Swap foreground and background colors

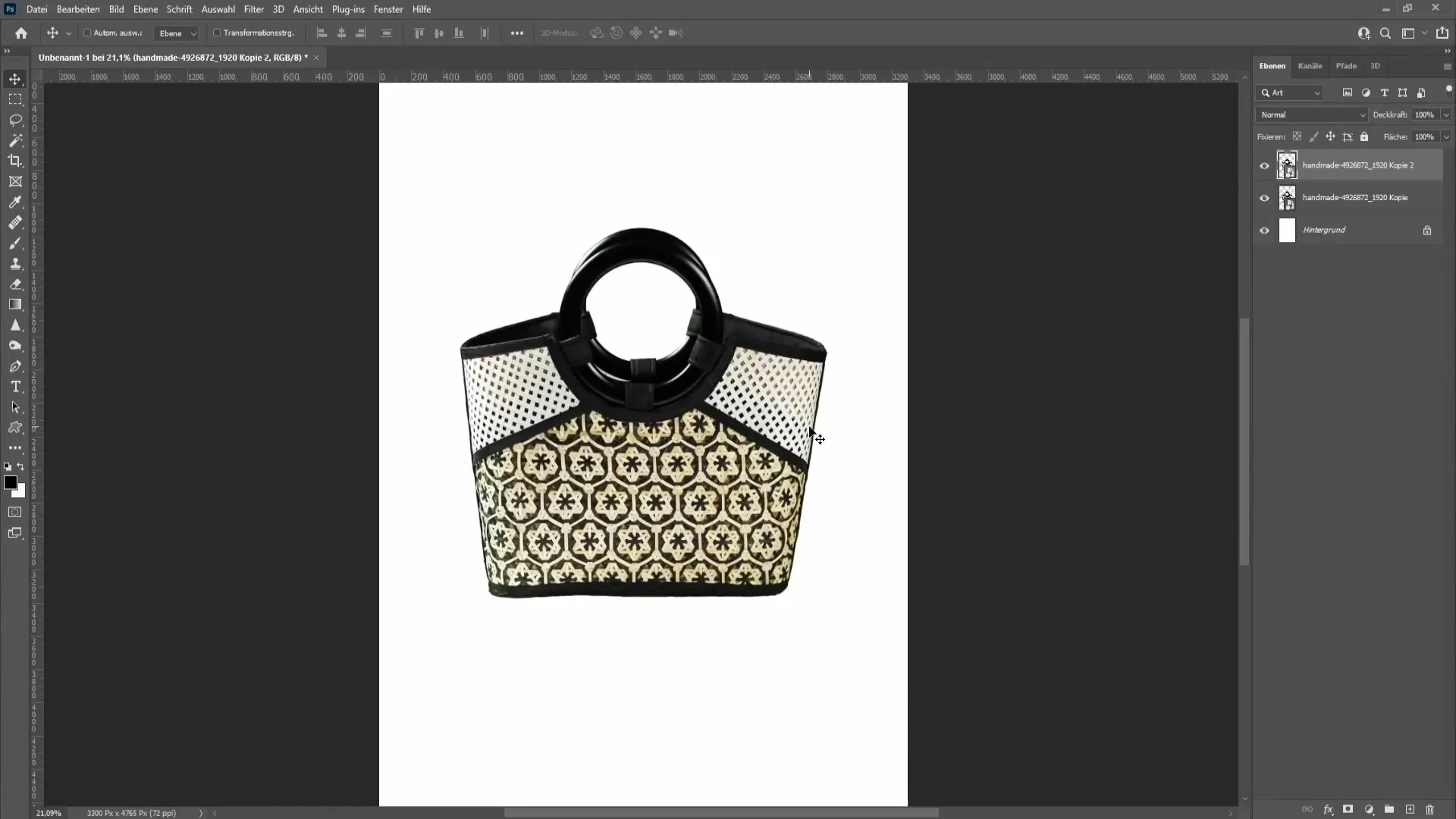tap(21, 466)
